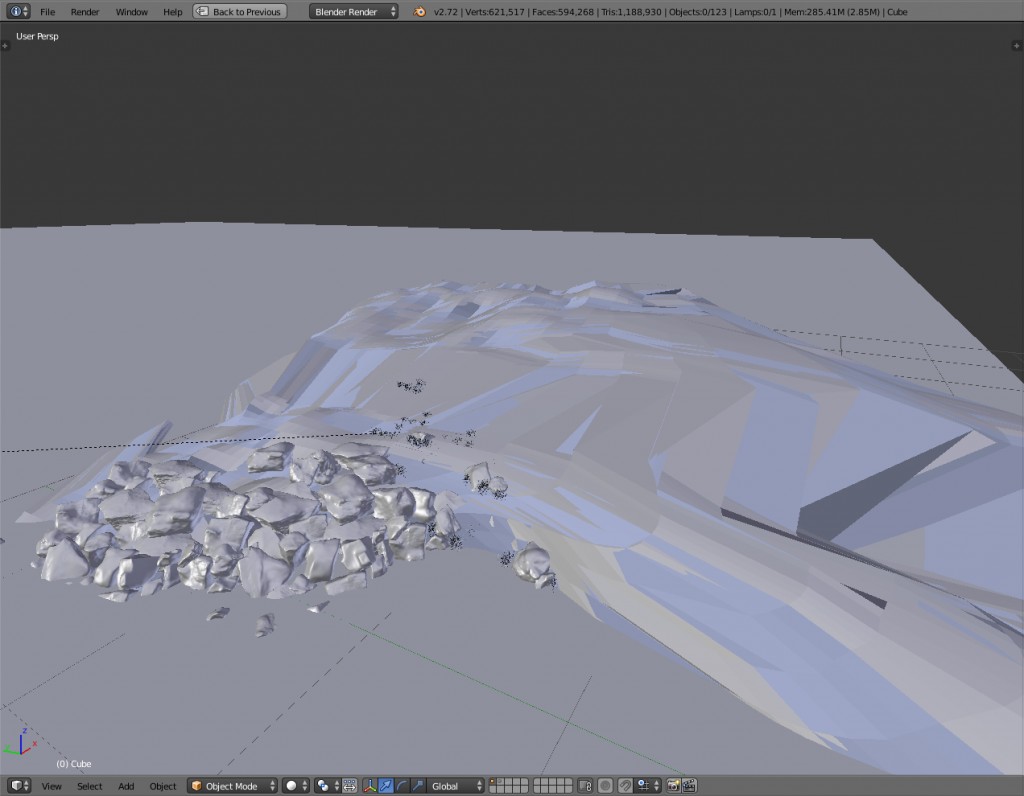1024x796 pixels.
Task: Select the scale manipulator icon
Action: tap(417, 786)
